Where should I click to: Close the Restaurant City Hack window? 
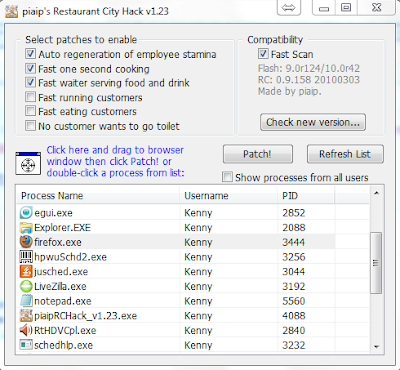pyautogui.click(x=377, y=8)
